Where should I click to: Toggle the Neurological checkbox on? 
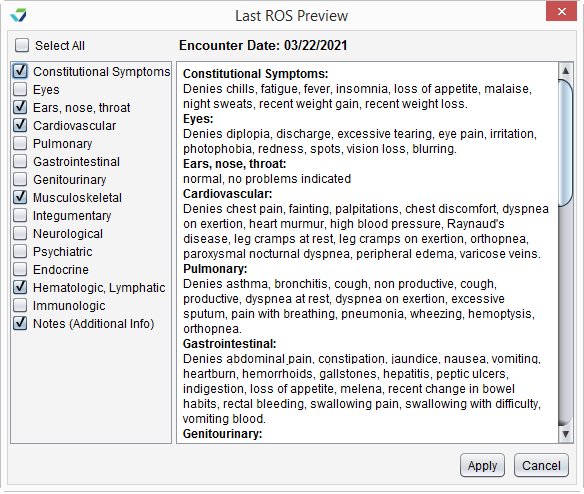coord(20,233)
